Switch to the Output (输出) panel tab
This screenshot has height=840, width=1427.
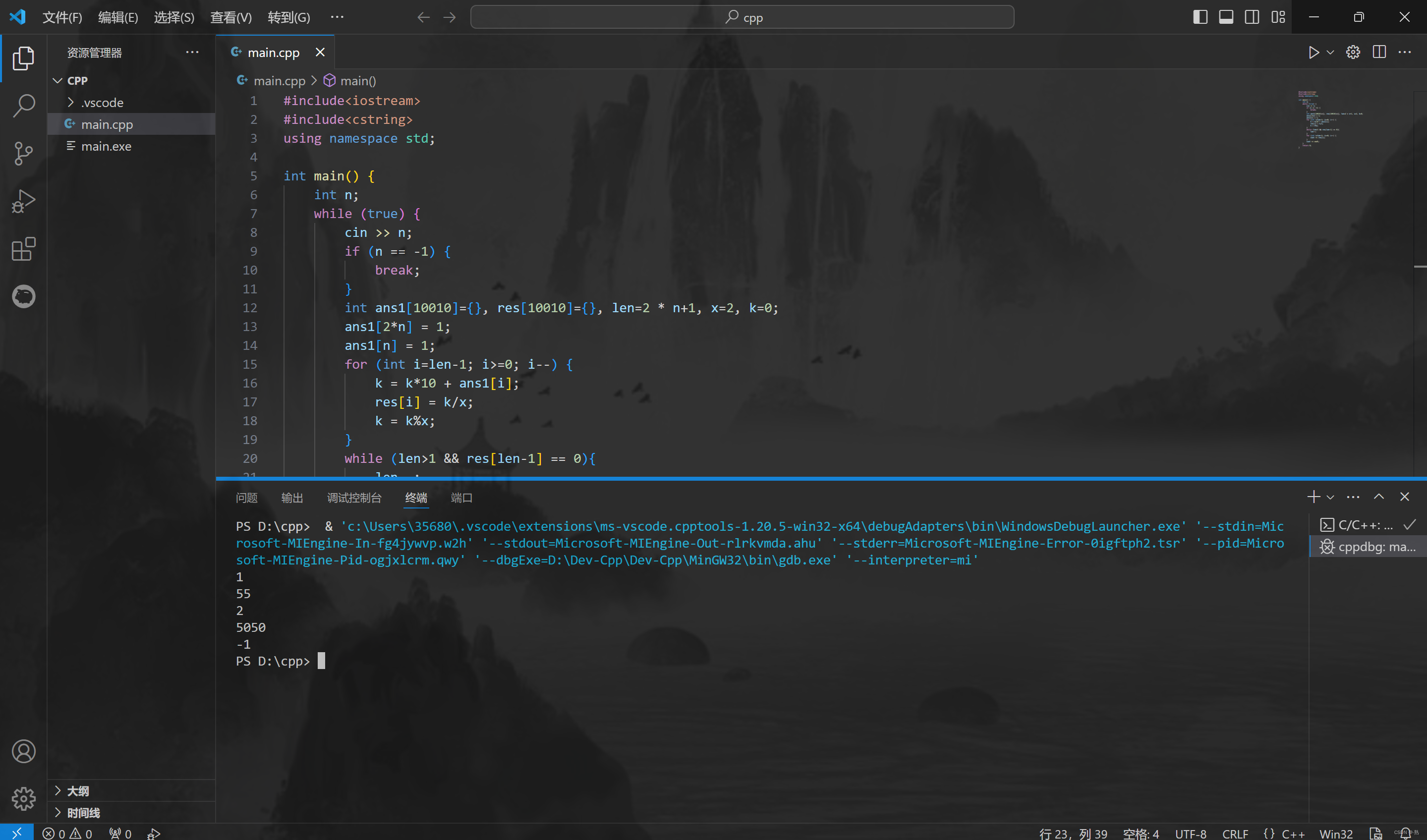click(x=292, y=498)
